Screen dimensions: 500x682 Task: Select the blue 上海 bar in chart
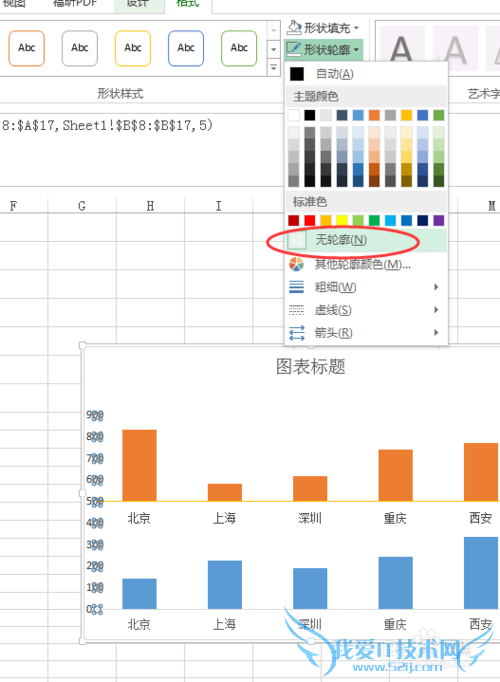click(x=225, y=585)
